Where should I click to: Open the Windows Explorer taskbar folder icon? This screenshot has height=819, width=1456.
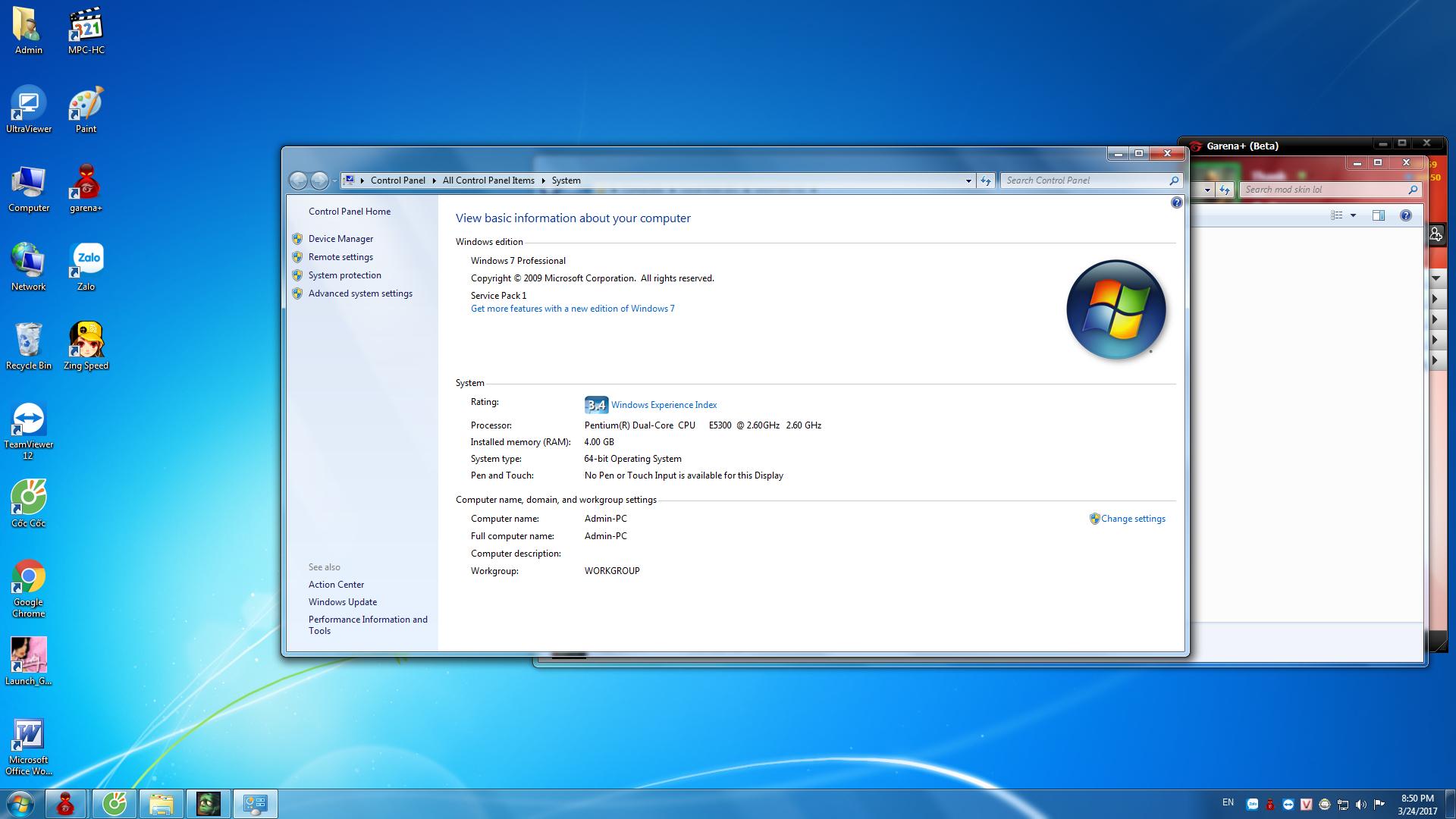161,804
